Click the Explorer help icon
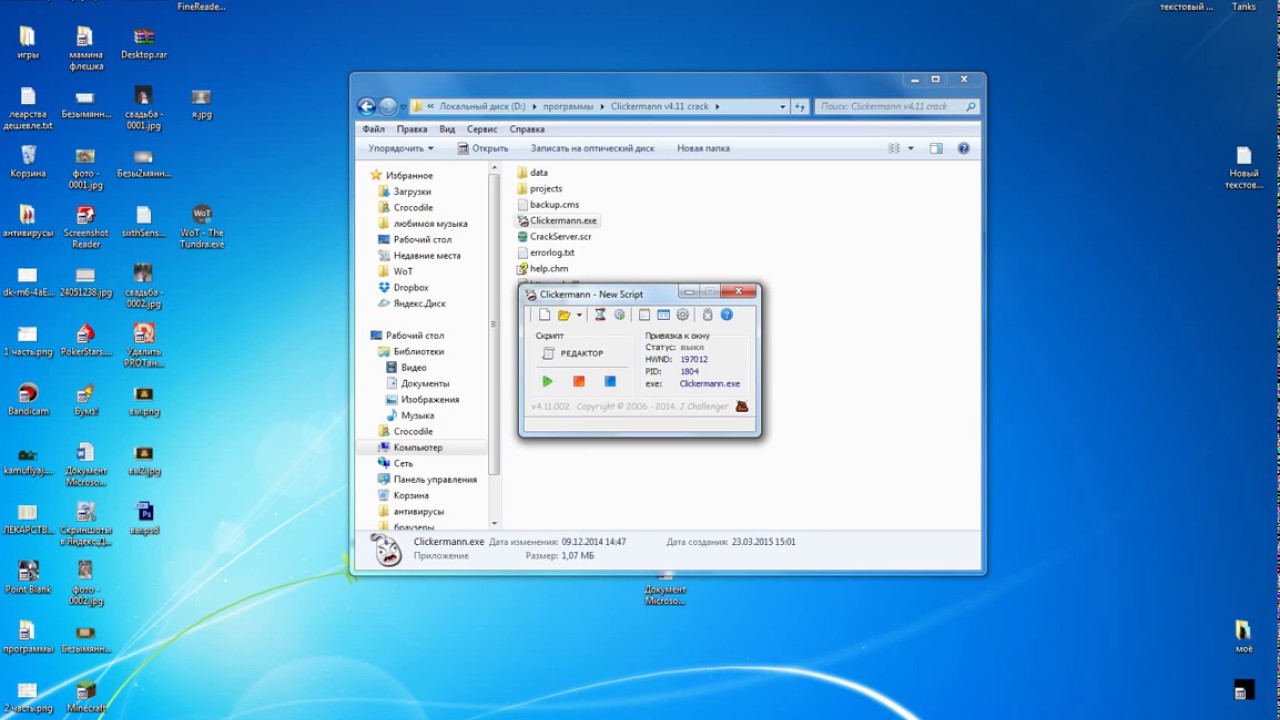The width and height of the screenshot is (1280, 720). pos(964,148)
